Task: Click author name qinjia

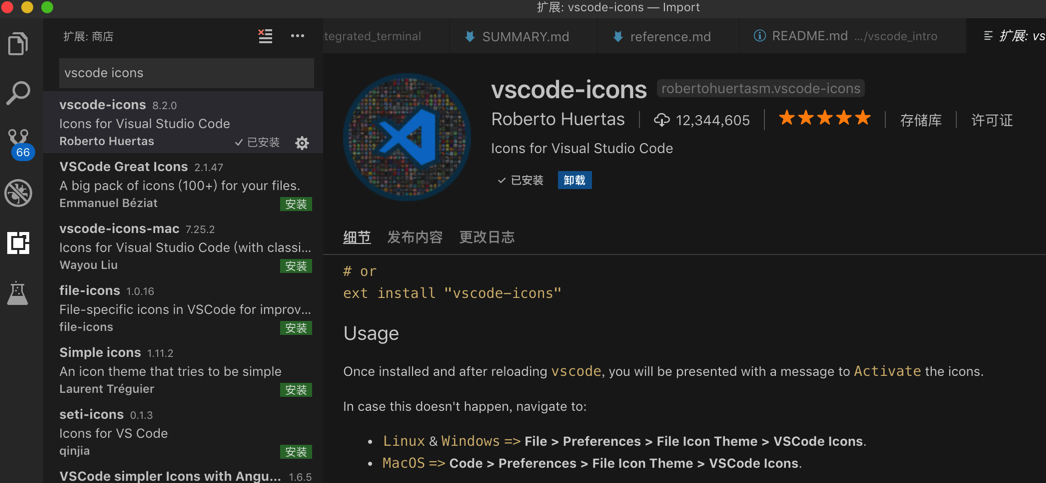Action: click(x=75, y=451)
